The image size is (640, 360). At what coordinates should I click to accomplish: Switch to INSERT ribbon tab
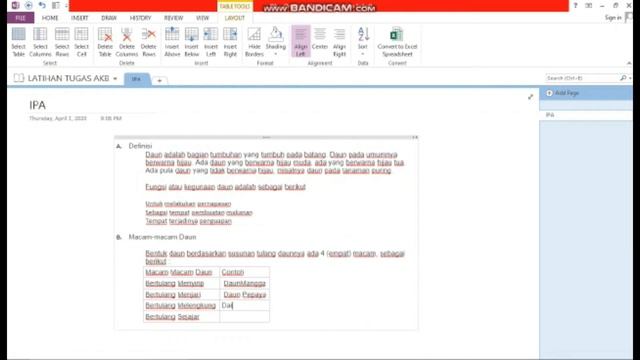point(80,18)
